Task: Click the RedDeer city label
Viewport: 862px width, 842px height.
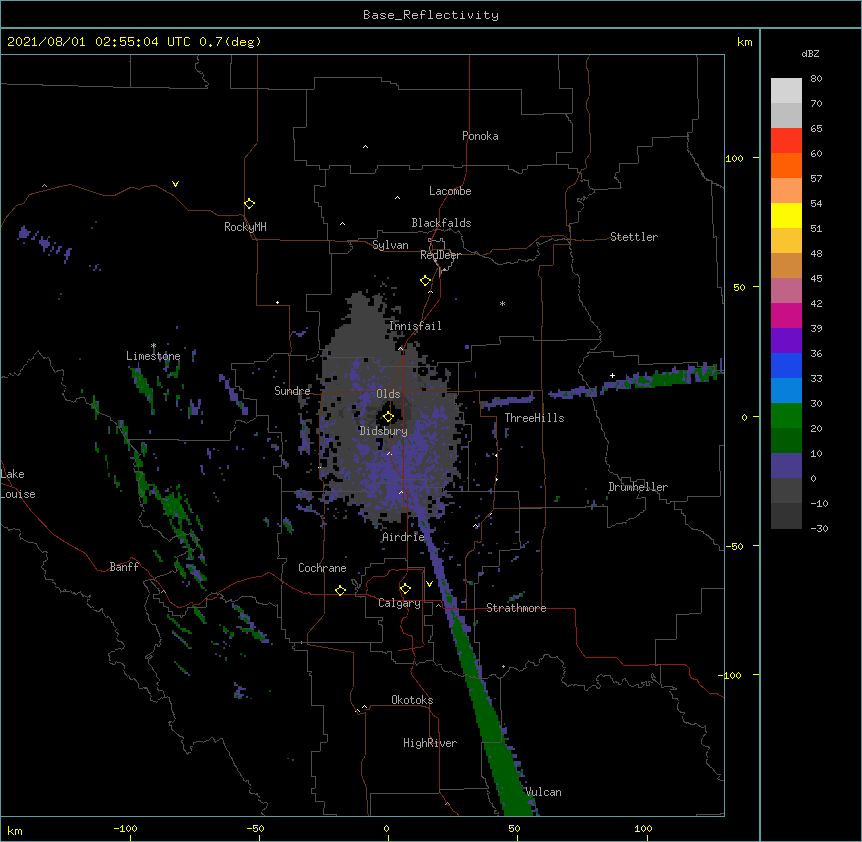Action: [440, 255]
